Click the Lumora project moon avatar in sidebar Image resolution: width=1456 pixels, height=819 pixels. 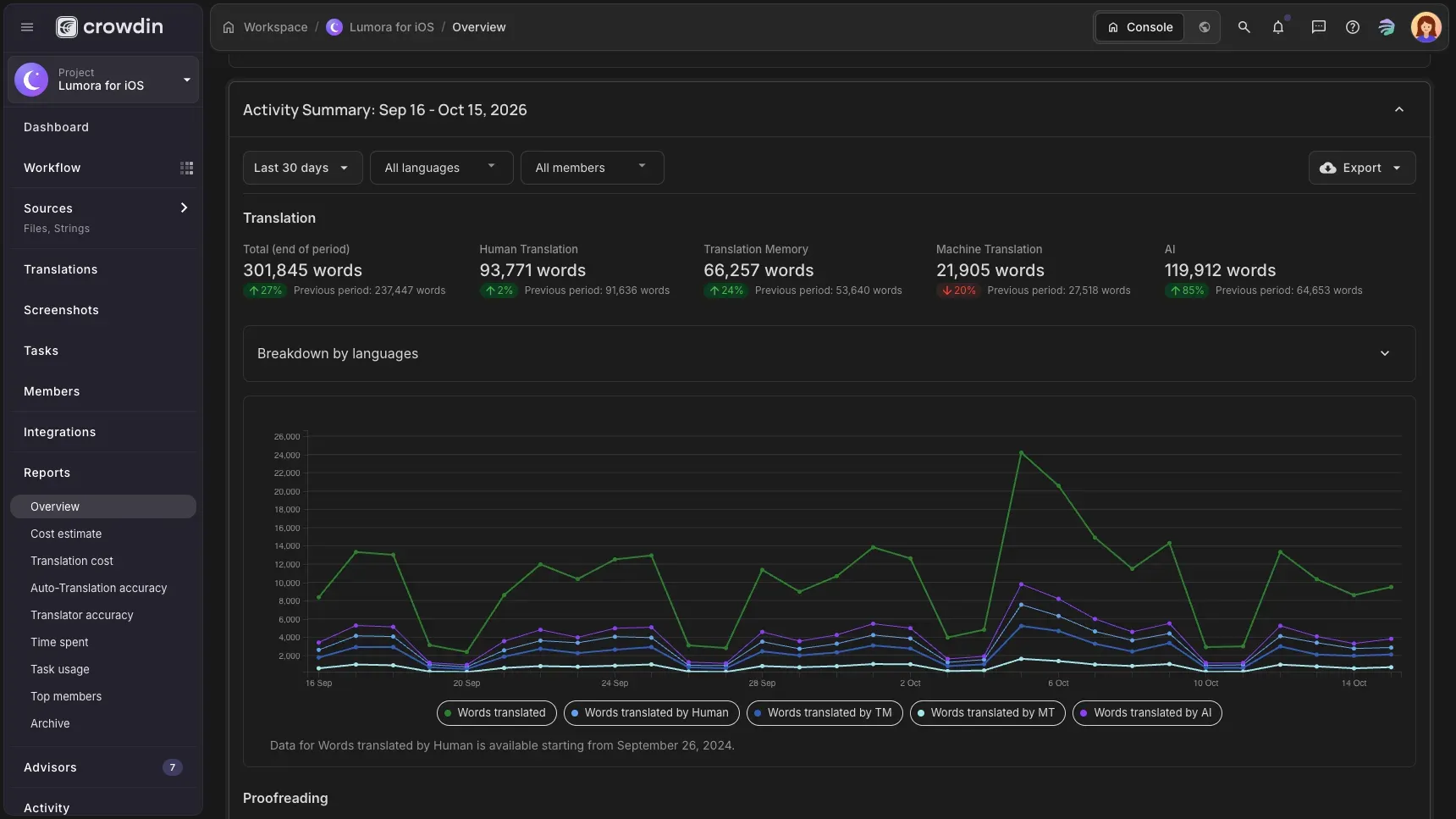coord(31,80)
